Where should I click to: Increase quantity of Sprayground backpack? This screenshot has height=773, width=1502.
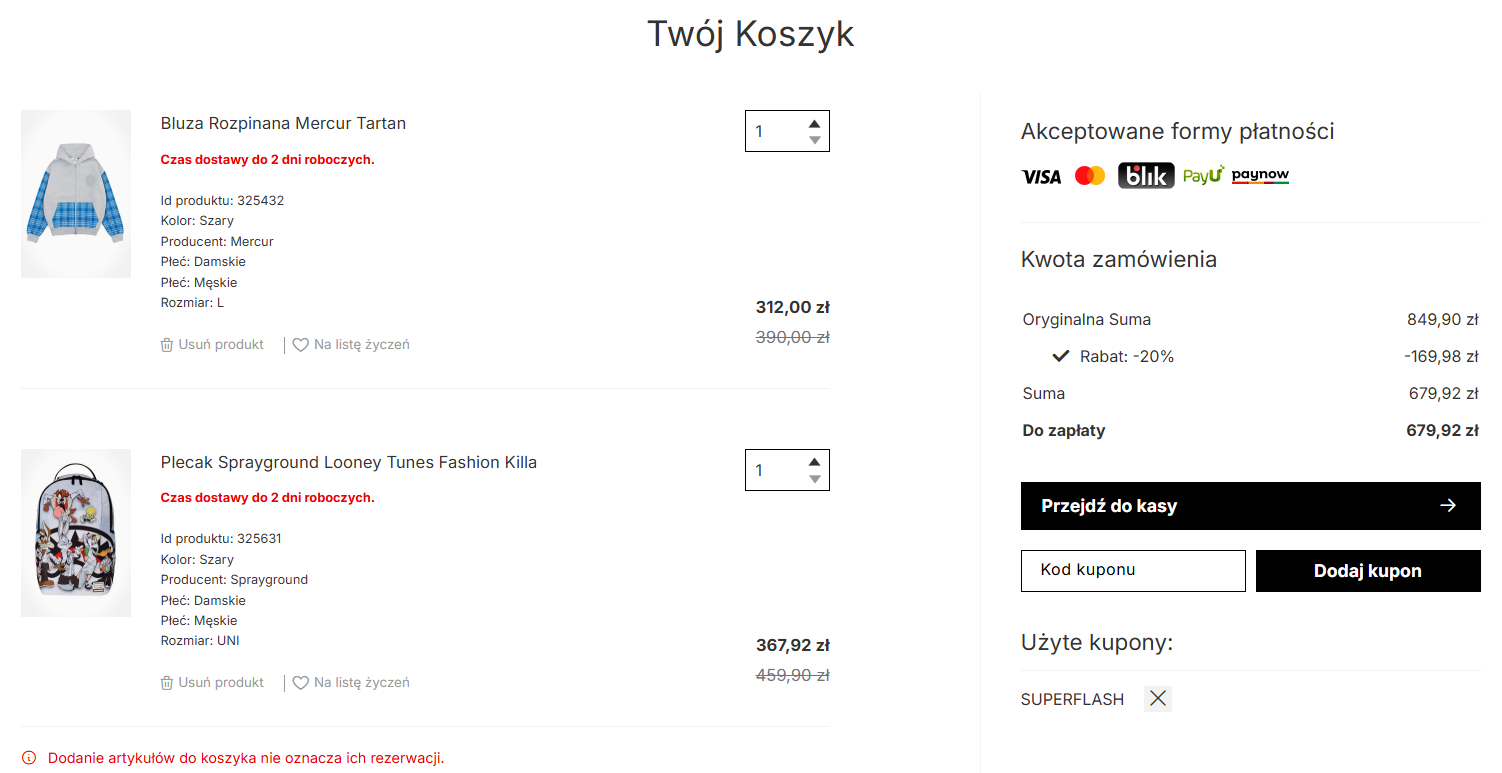click(x=815, y=462)
